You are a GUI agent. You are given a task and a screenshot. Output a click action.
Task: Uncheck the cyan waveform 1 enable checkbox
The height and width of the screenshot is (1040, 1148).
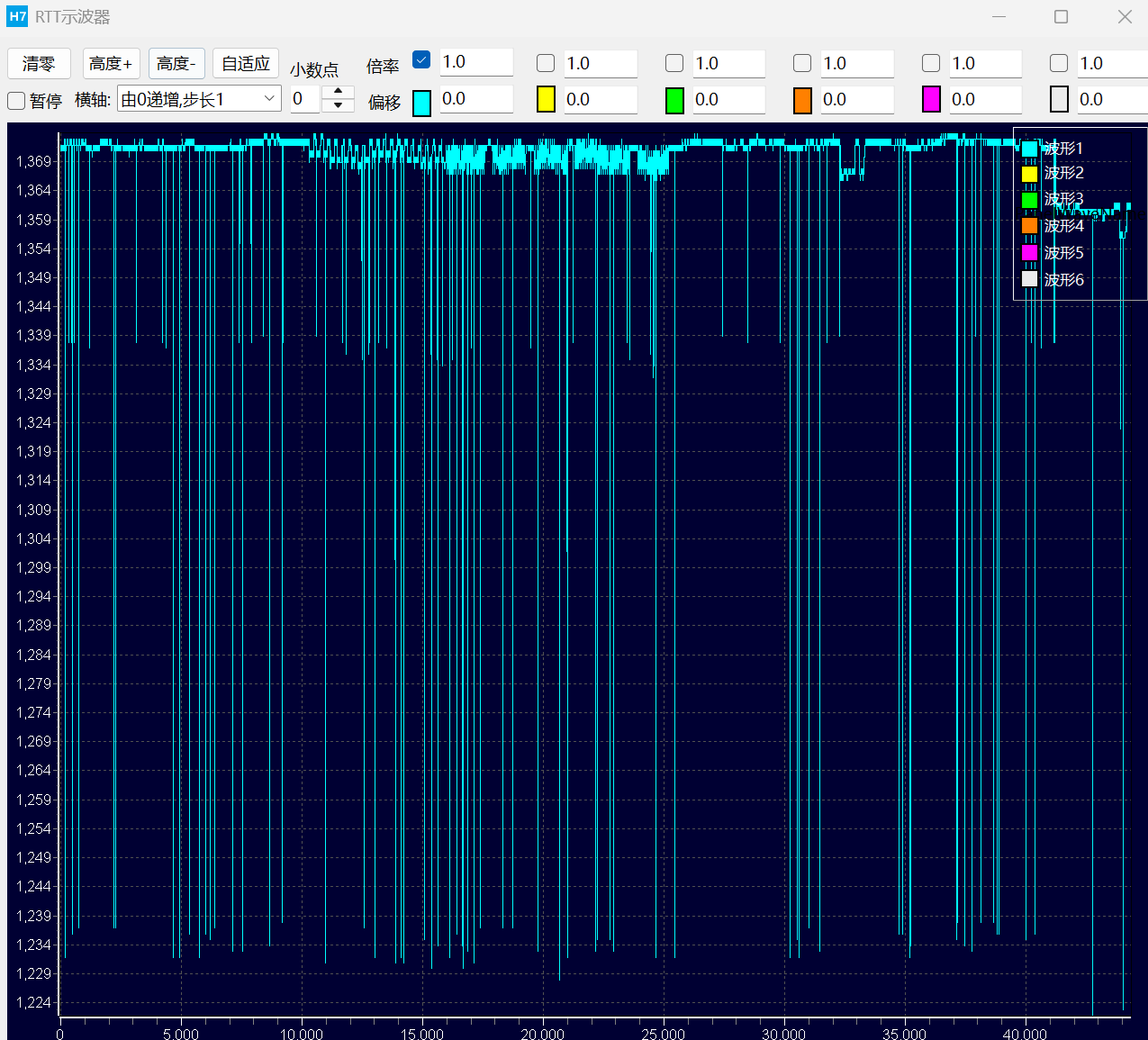click(421, 60)
